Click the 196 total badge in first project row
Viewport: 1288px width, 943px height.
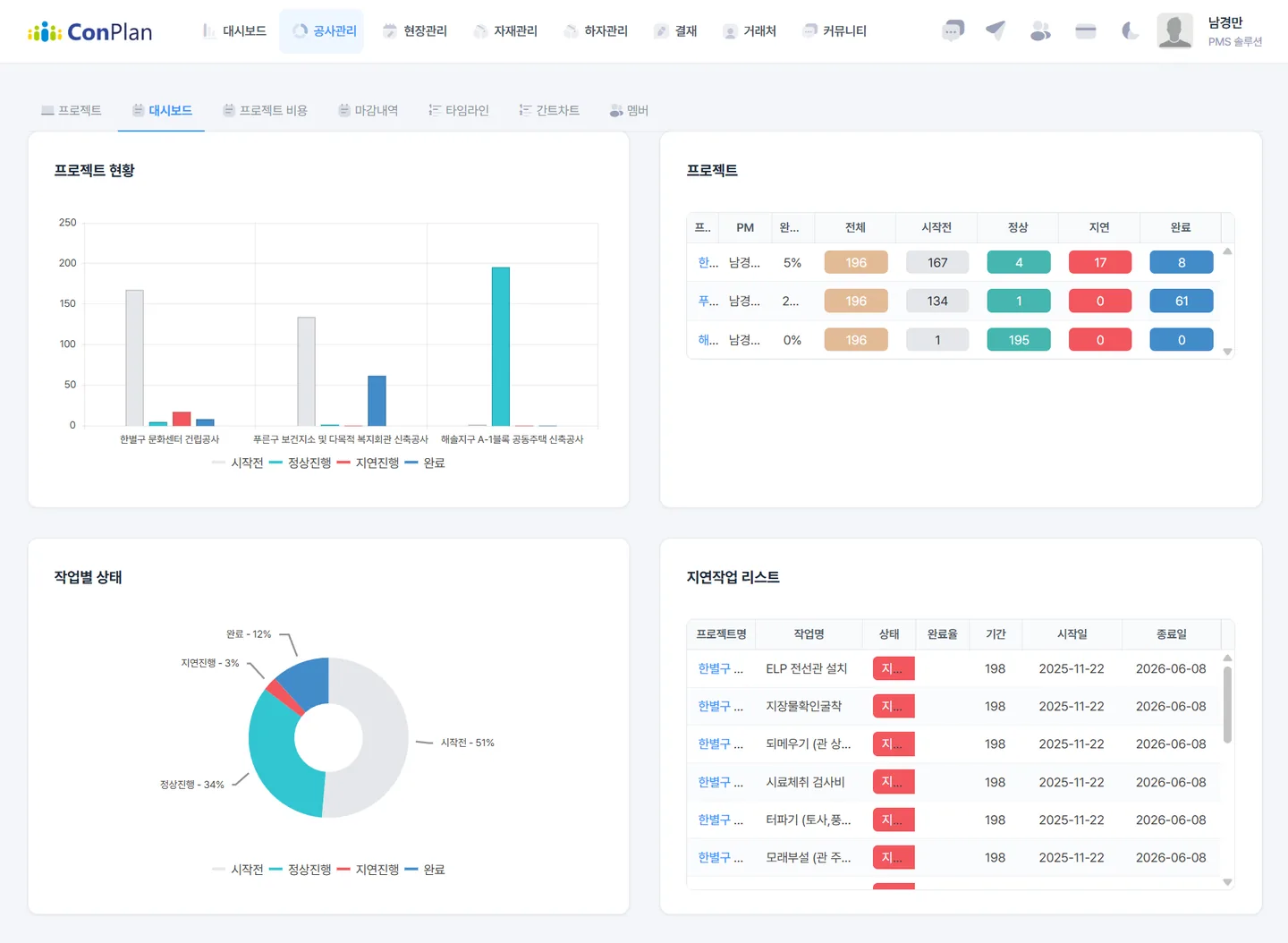click(856, 262)
